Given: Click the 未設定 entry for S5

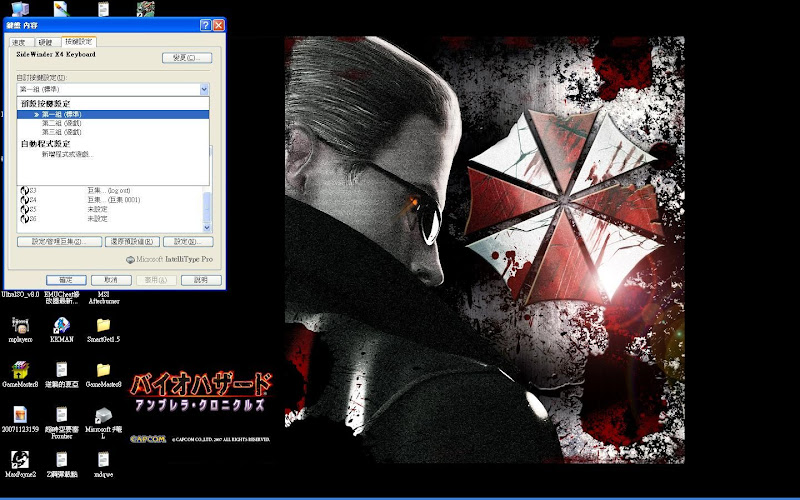Looking at the screenshot, I should click(97, 209).
